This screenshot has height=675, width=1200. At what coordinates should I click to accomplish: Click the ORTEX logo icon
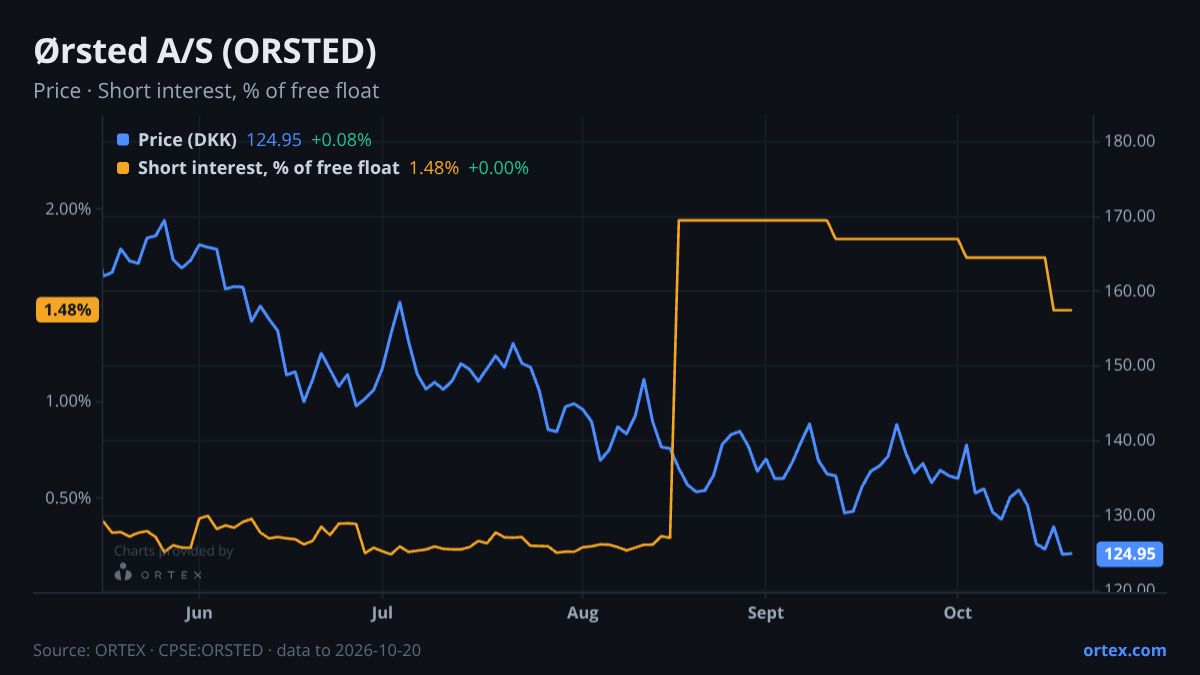[123, 573]
